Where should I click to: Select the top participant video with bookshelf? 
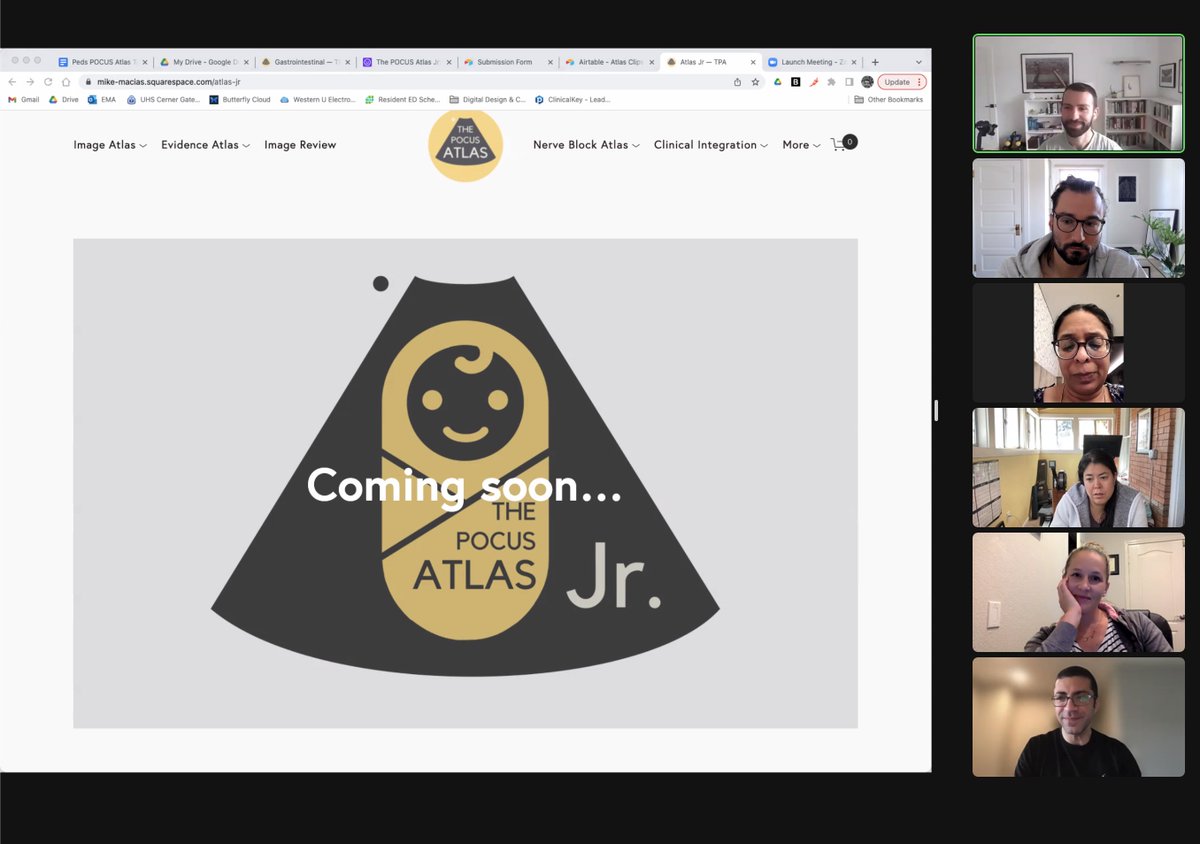(x=1078, y=94)
